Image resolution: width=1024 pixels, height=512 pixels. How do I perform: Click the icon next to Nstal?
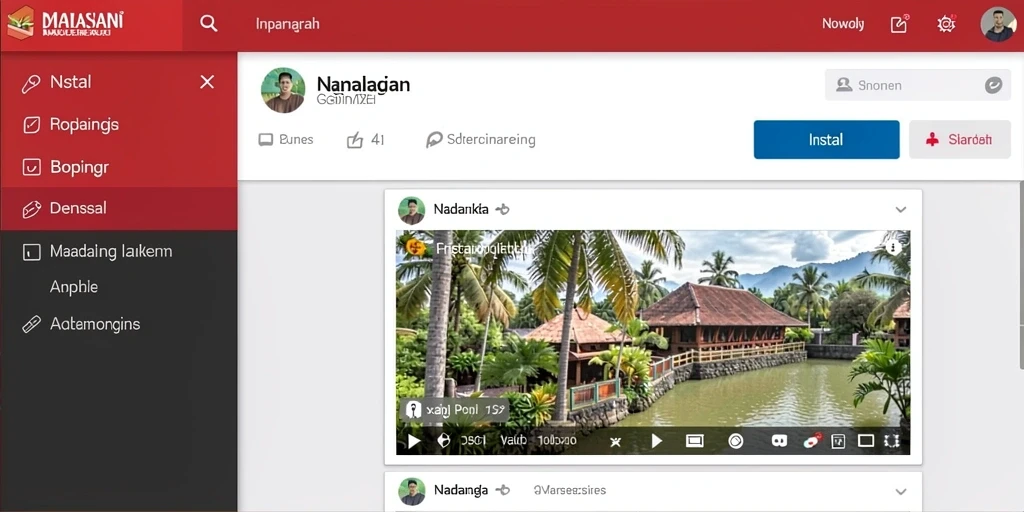[31, 84]
